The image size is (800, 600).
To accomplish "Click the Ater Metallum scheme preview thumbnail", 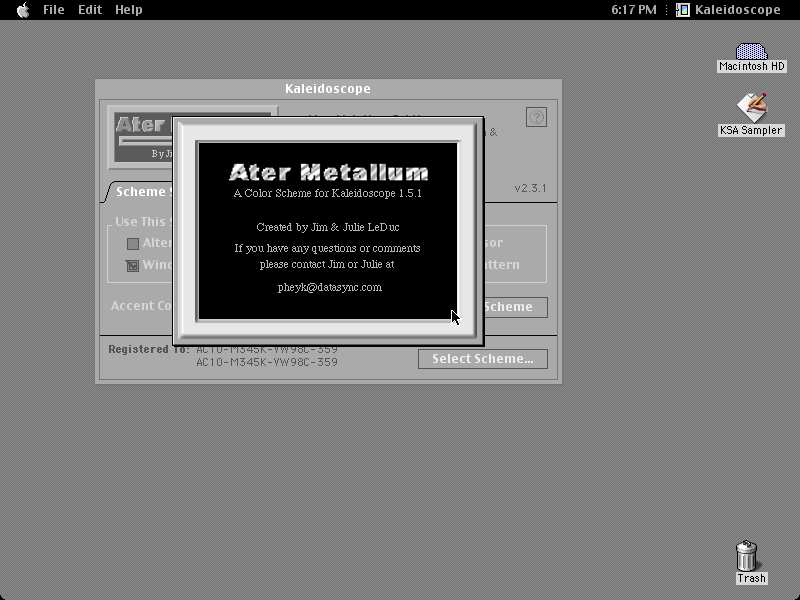I will [x=142, y=137].
